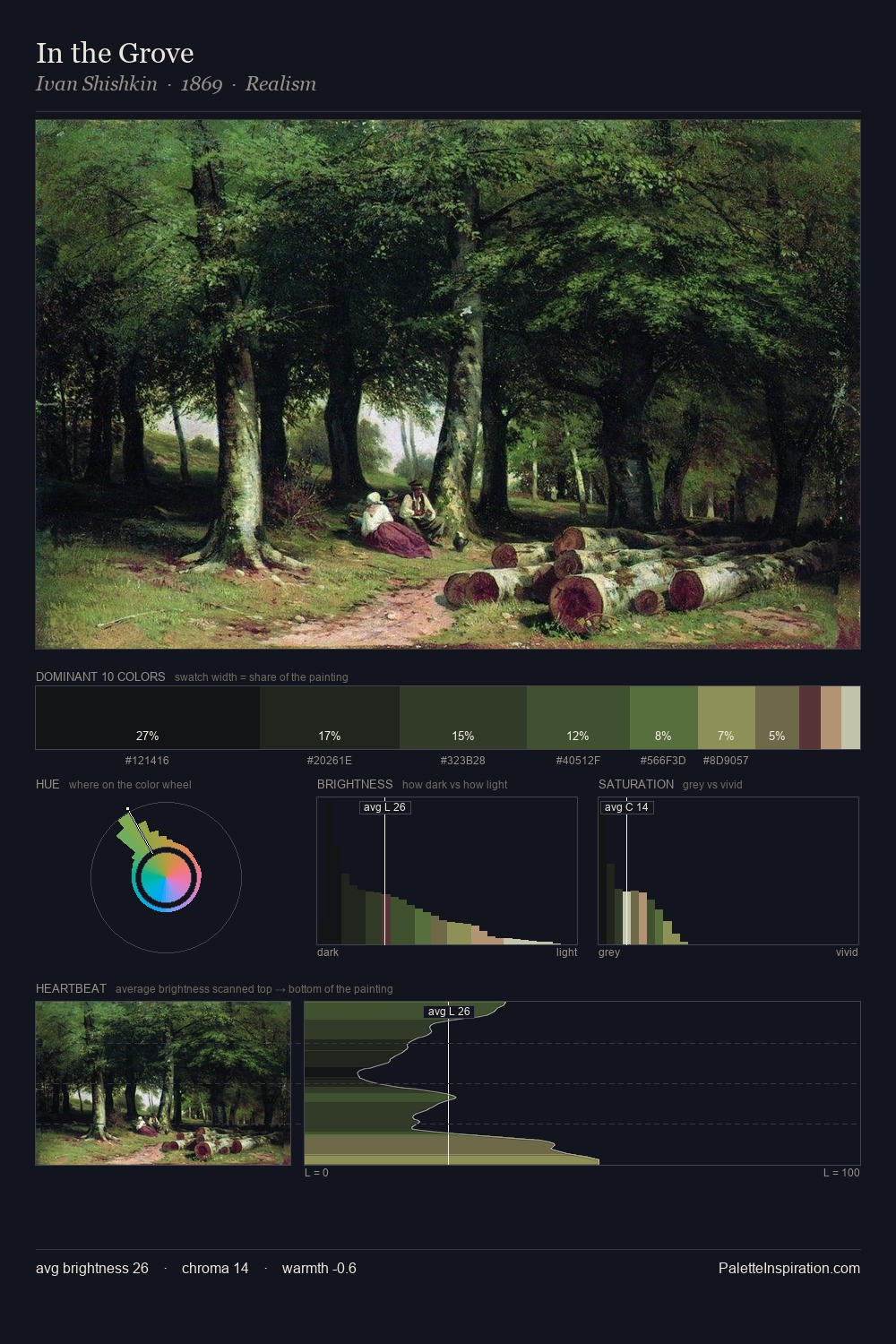Click the 'grey' axis label under Saturation
Image resolution: width=896 pixels, height=1344 pixels.
(x=609, y=952)
